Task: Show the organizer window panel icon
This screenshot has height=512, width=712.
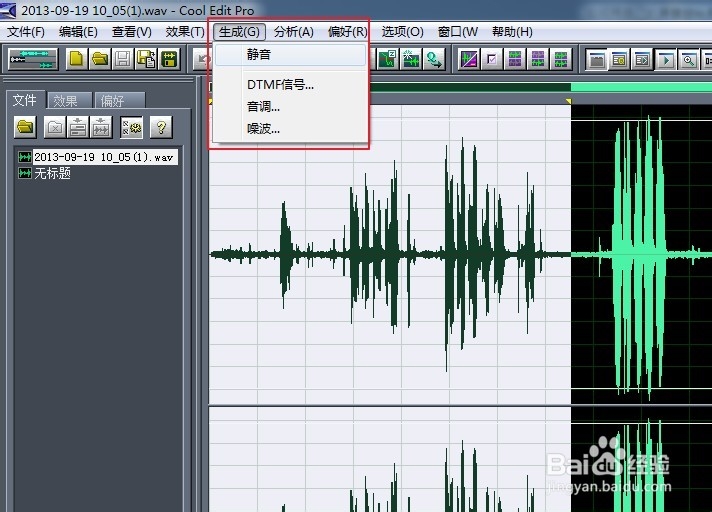Action: pyautogui.click(x=596, y=59)
